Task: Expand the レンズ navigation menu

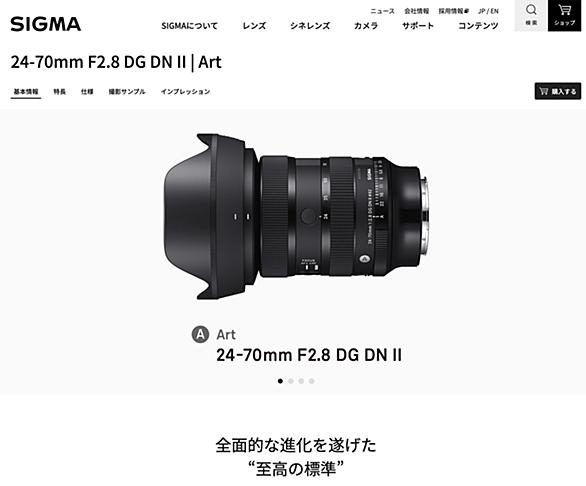Action: 254,26
